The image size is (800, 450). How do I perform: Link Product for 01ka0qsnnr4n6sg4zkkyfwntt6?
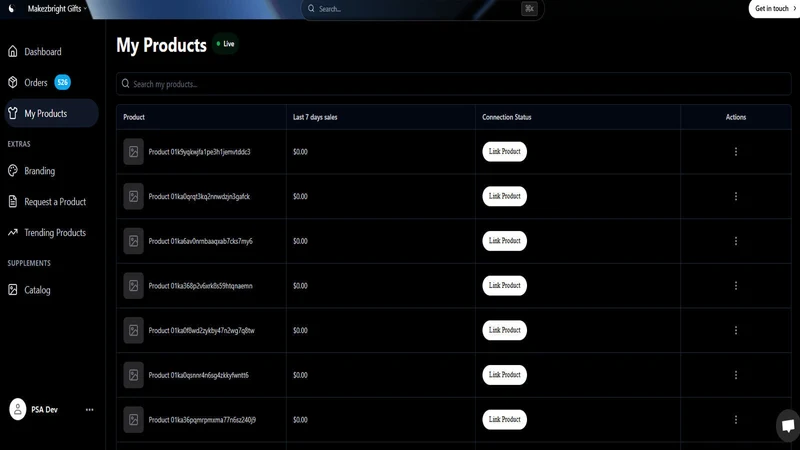[x=505, y=375]
